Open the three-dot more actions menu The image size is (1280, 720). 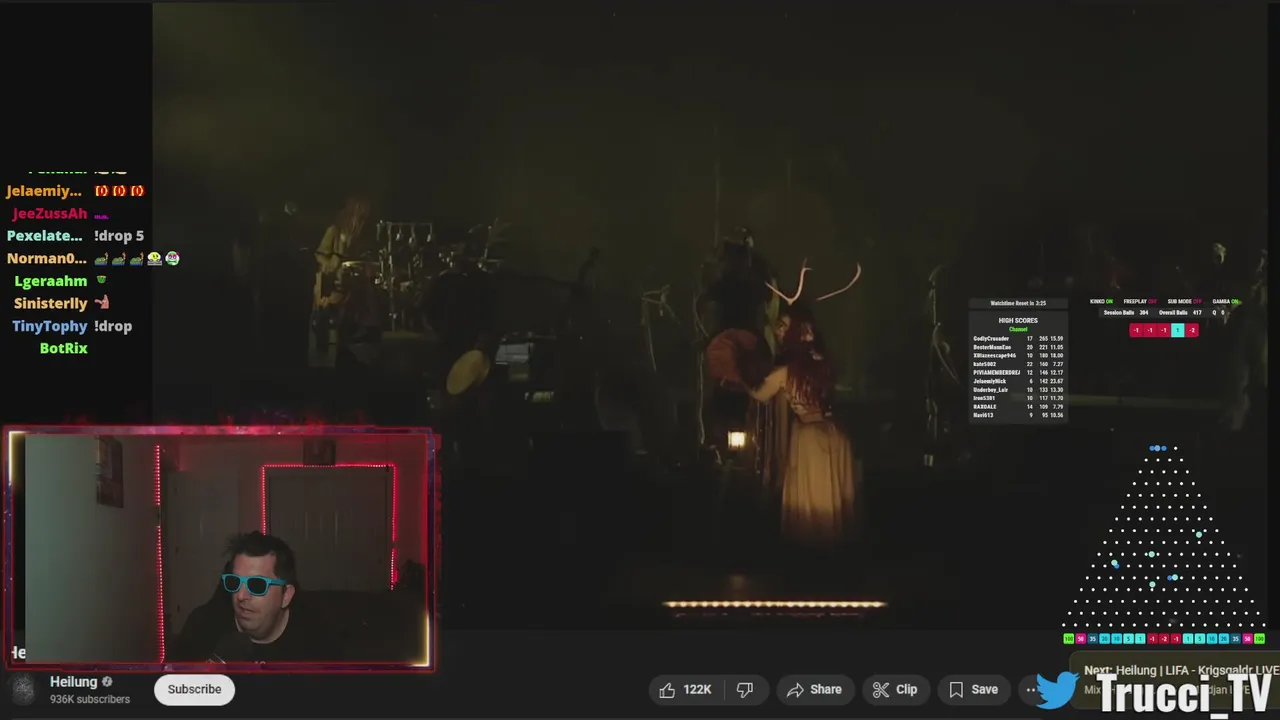pyautogui.click(x=1032, y=689)
